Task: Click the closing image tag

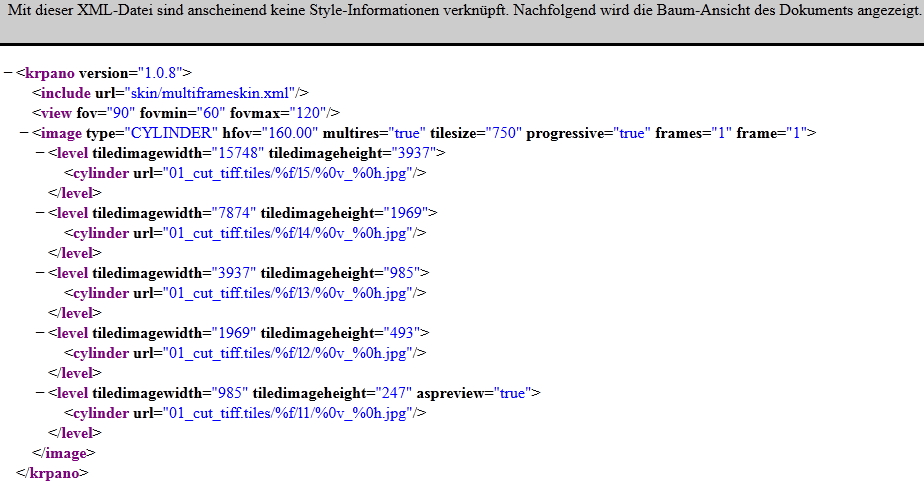Action: pos(66,453)
